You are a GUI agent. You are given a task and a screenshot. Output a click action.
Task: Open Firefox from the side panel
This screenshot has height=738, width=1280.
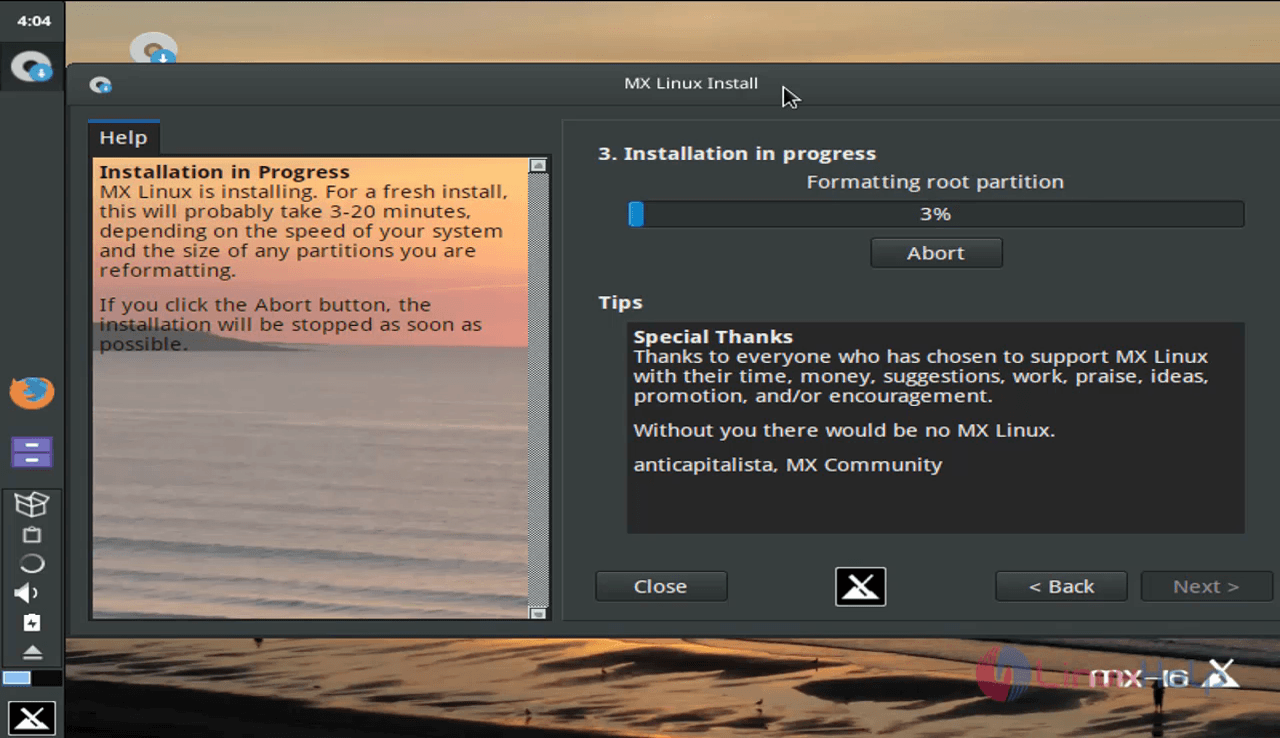[32, 391]
